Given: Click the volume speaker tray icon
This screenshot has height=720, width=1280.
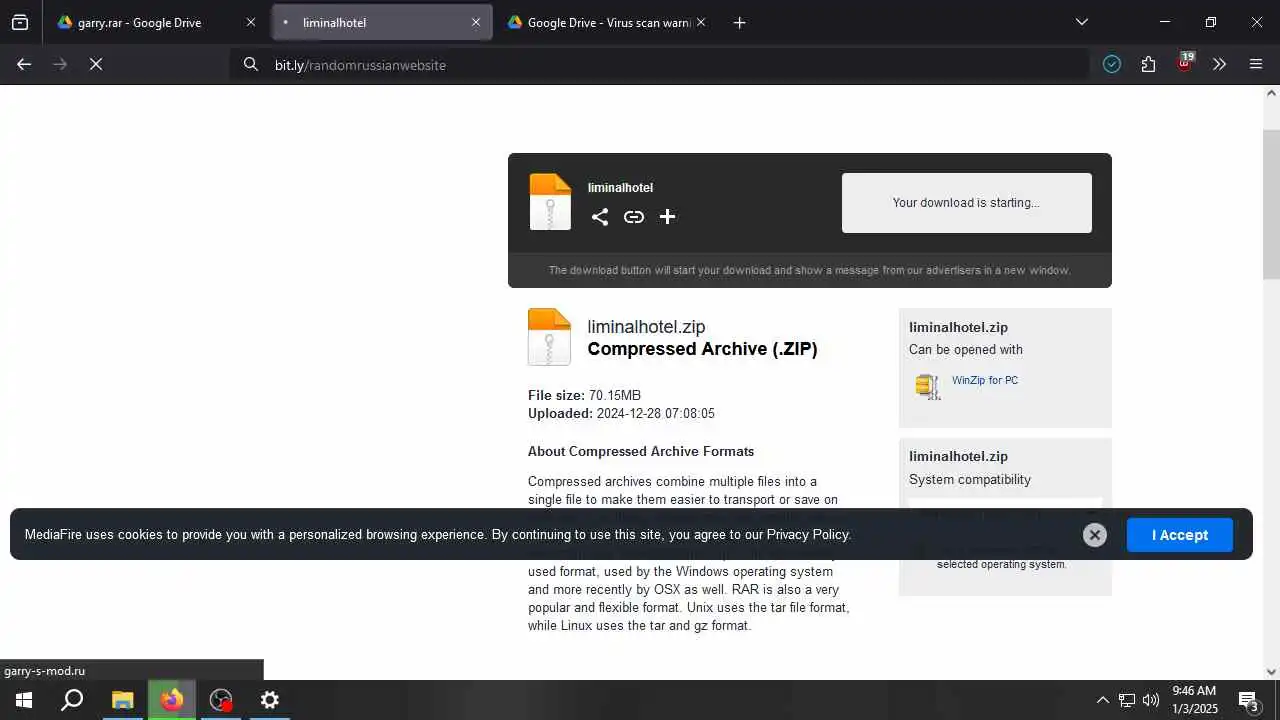Looking at the screenshot, I should [x=1151, y=700].
